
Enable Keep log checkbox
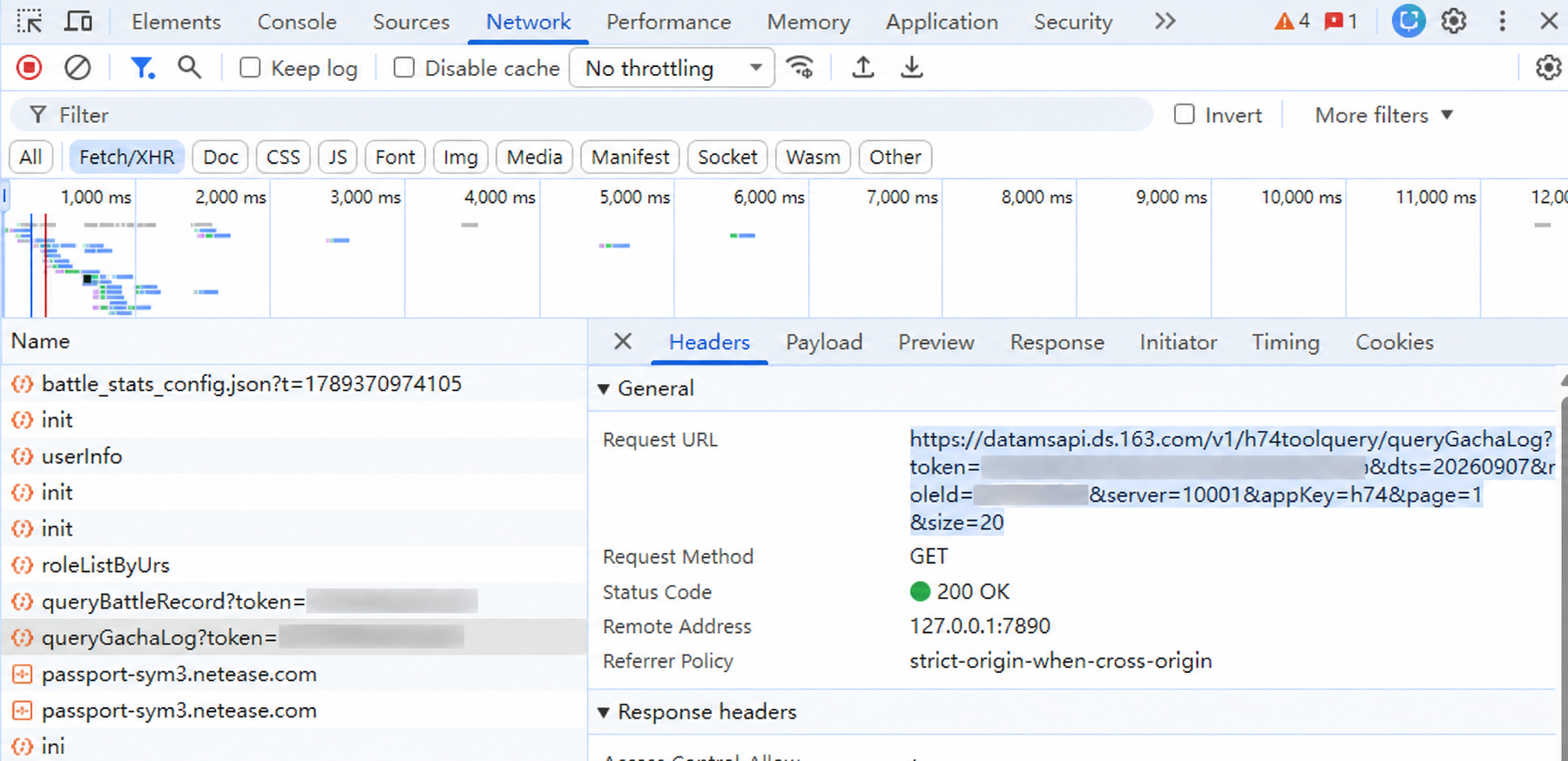pyautogui.click(x=250, y=67)
